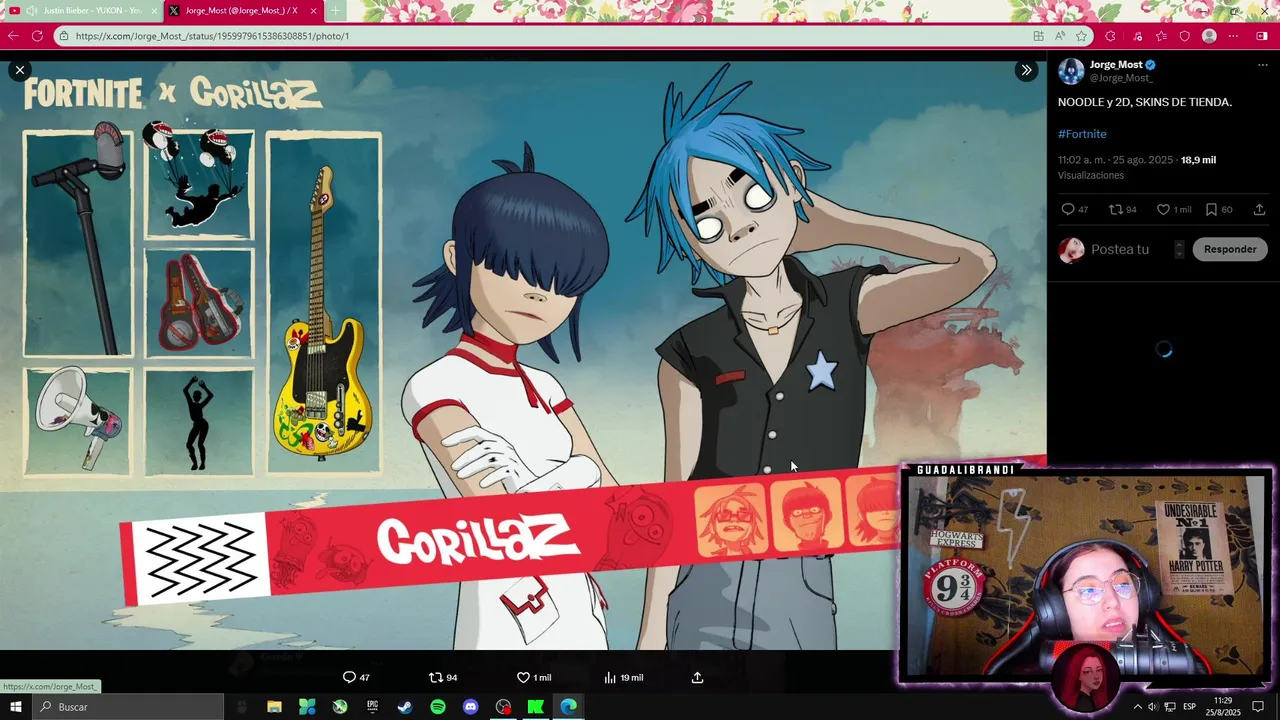
Task: Focus the Buscar taskbar search box
Action: 128,707
